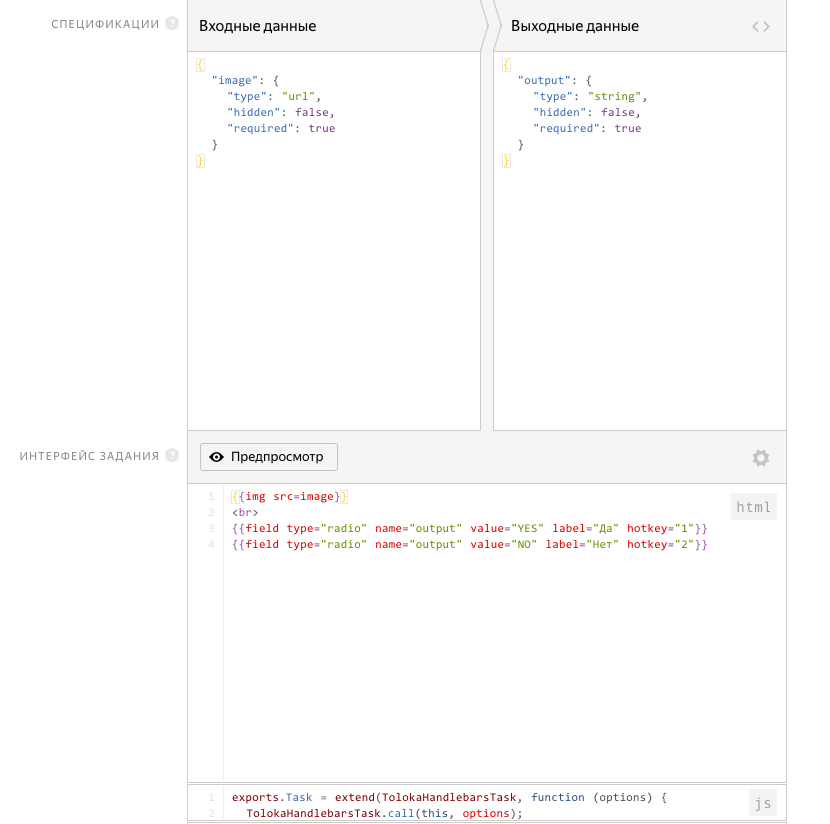
Task: Click help icon next to Спецификации
Action: 172,24
